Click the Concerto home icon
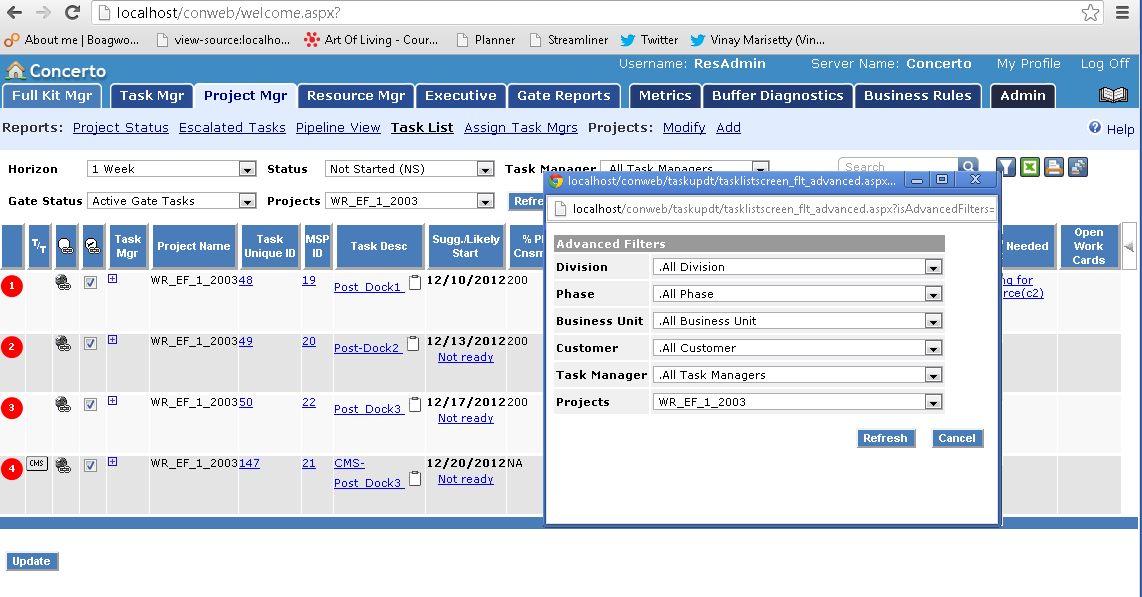 (x=15, y=71)
